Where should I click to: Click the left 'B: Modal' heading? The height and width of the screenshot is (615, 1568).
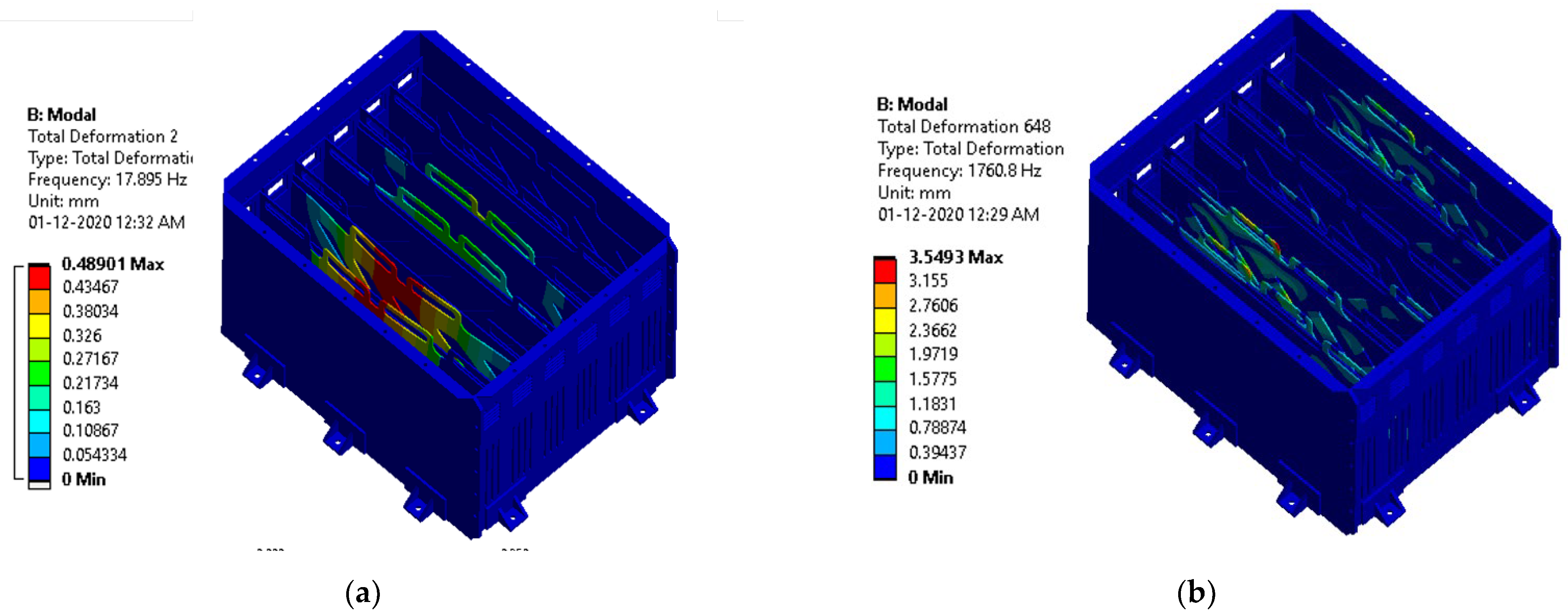62,114
